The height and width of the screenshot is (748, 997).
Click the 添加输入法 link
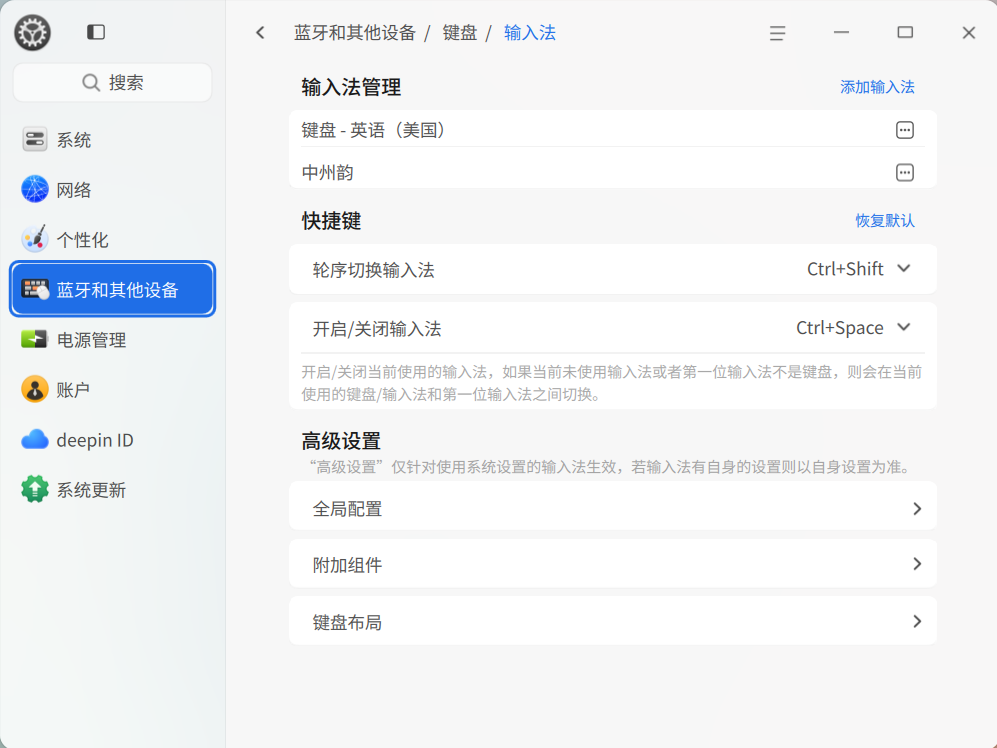(877, 87)
